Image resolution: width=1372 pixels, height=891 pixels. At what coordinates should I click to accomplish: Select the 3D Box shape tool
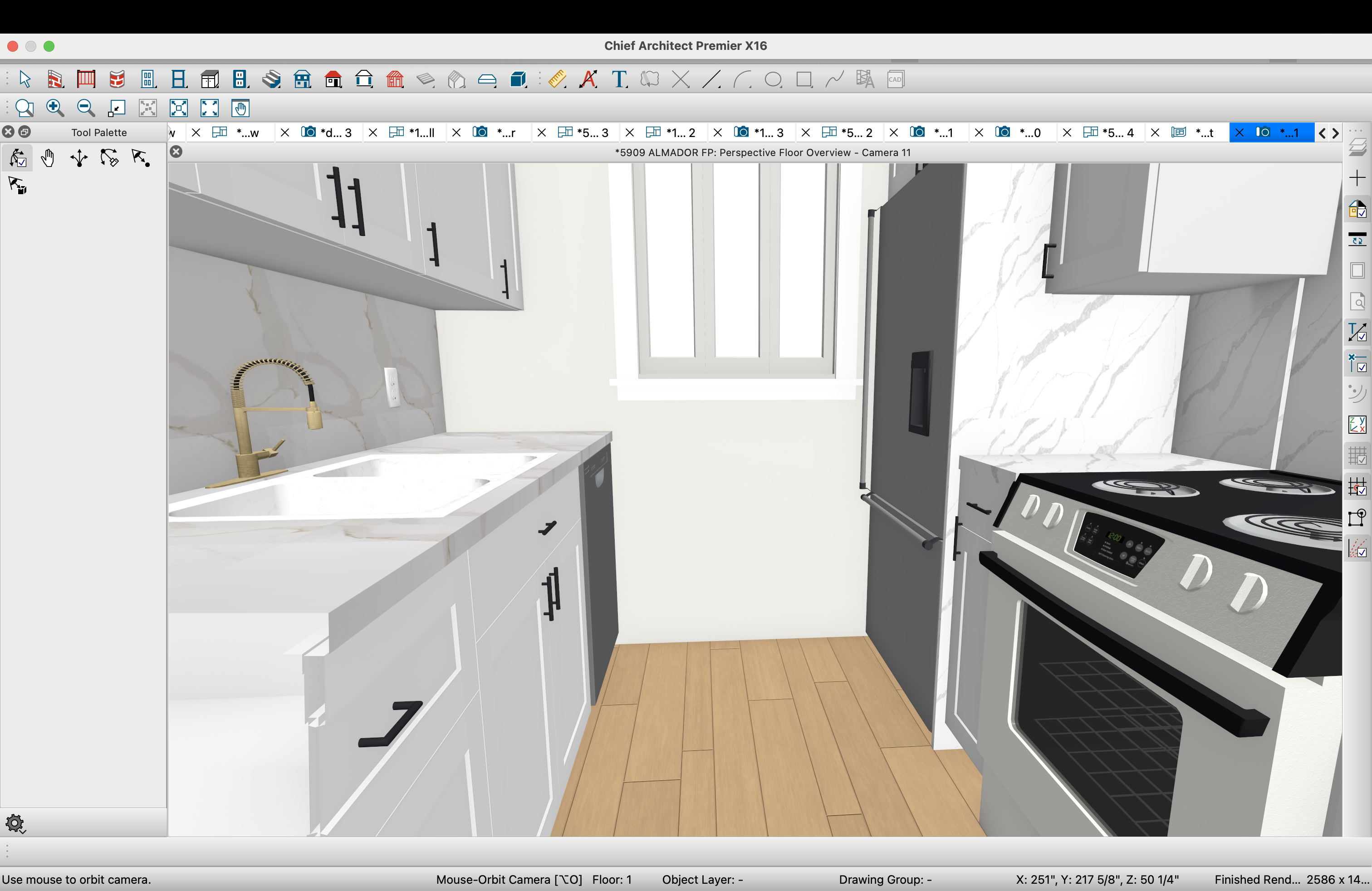(x=518, y=79)
